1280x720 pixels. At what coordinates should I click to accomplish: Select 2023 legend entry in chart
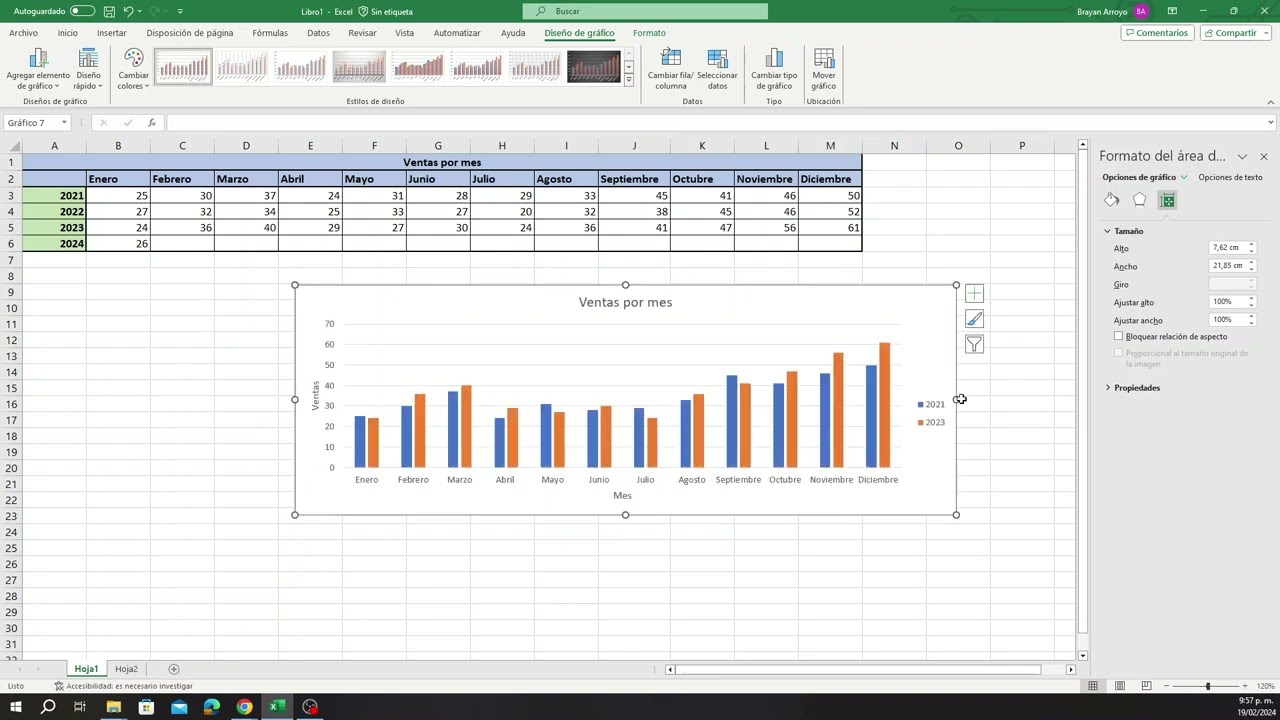point(931,422)
